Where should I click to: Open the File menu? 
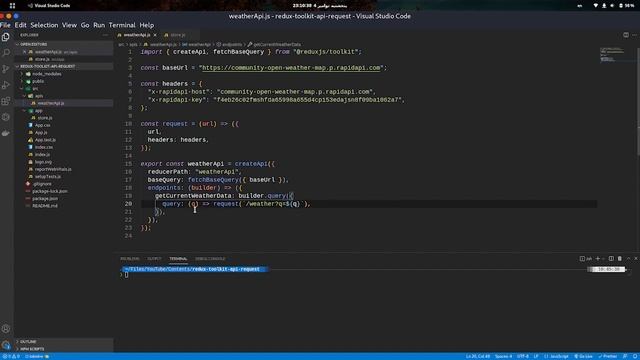[x=5, y=25]
